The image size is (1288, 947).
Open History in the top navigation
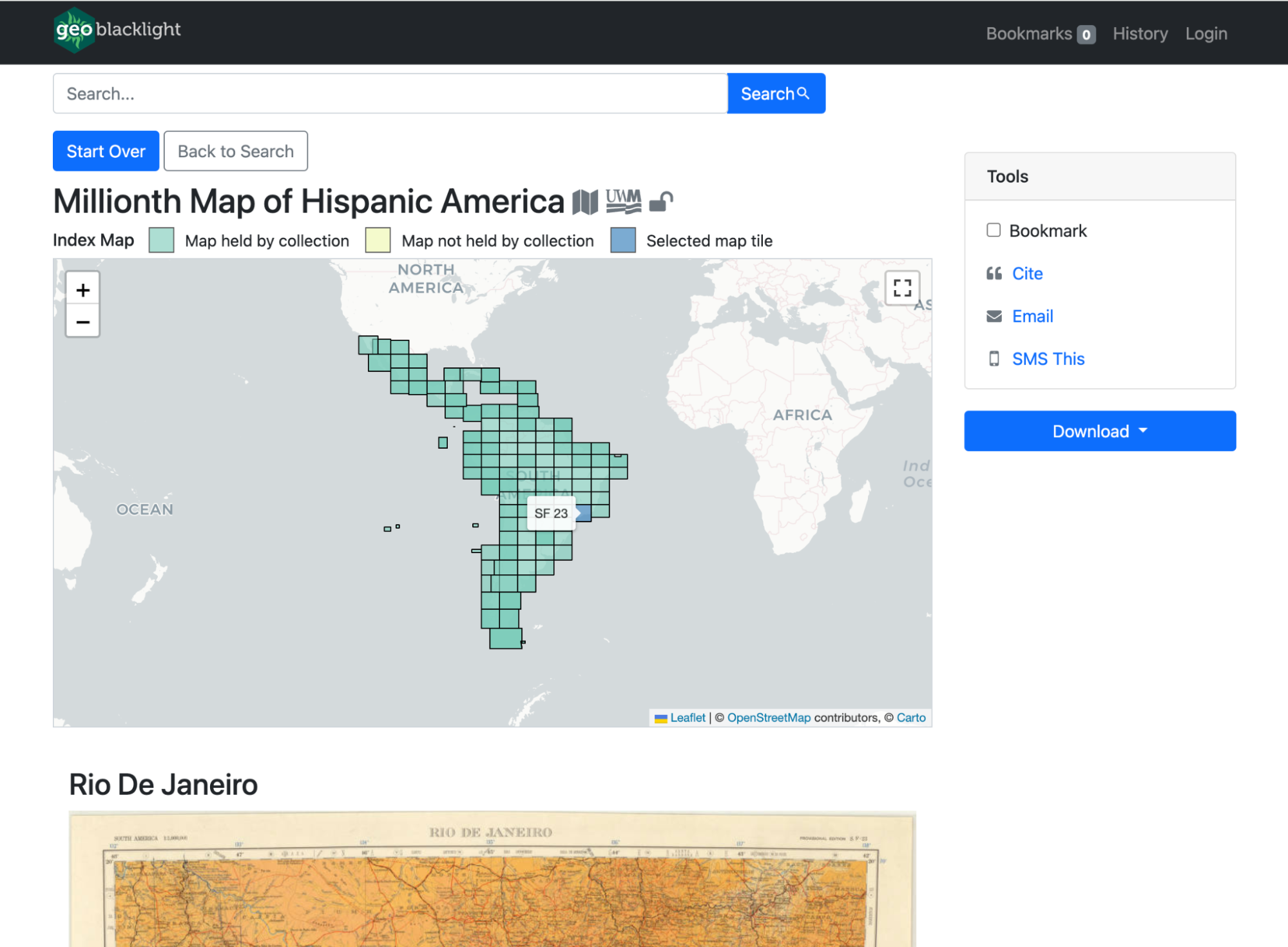[x=1139, y=34]
